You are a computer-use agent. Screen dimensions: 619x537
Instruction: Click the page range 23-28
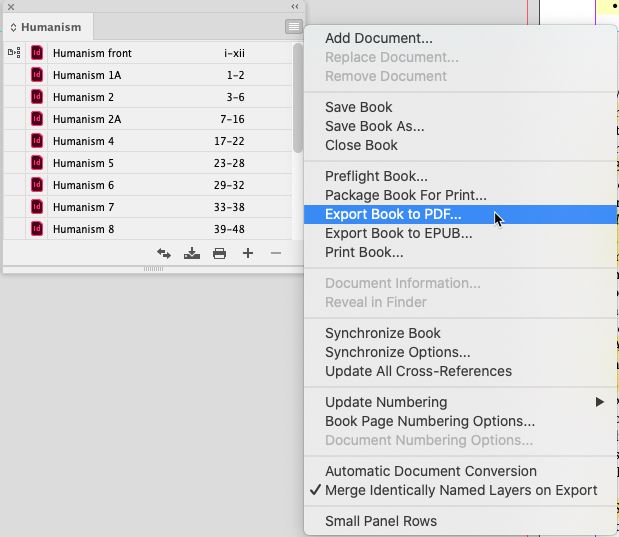tap(229, 163)
